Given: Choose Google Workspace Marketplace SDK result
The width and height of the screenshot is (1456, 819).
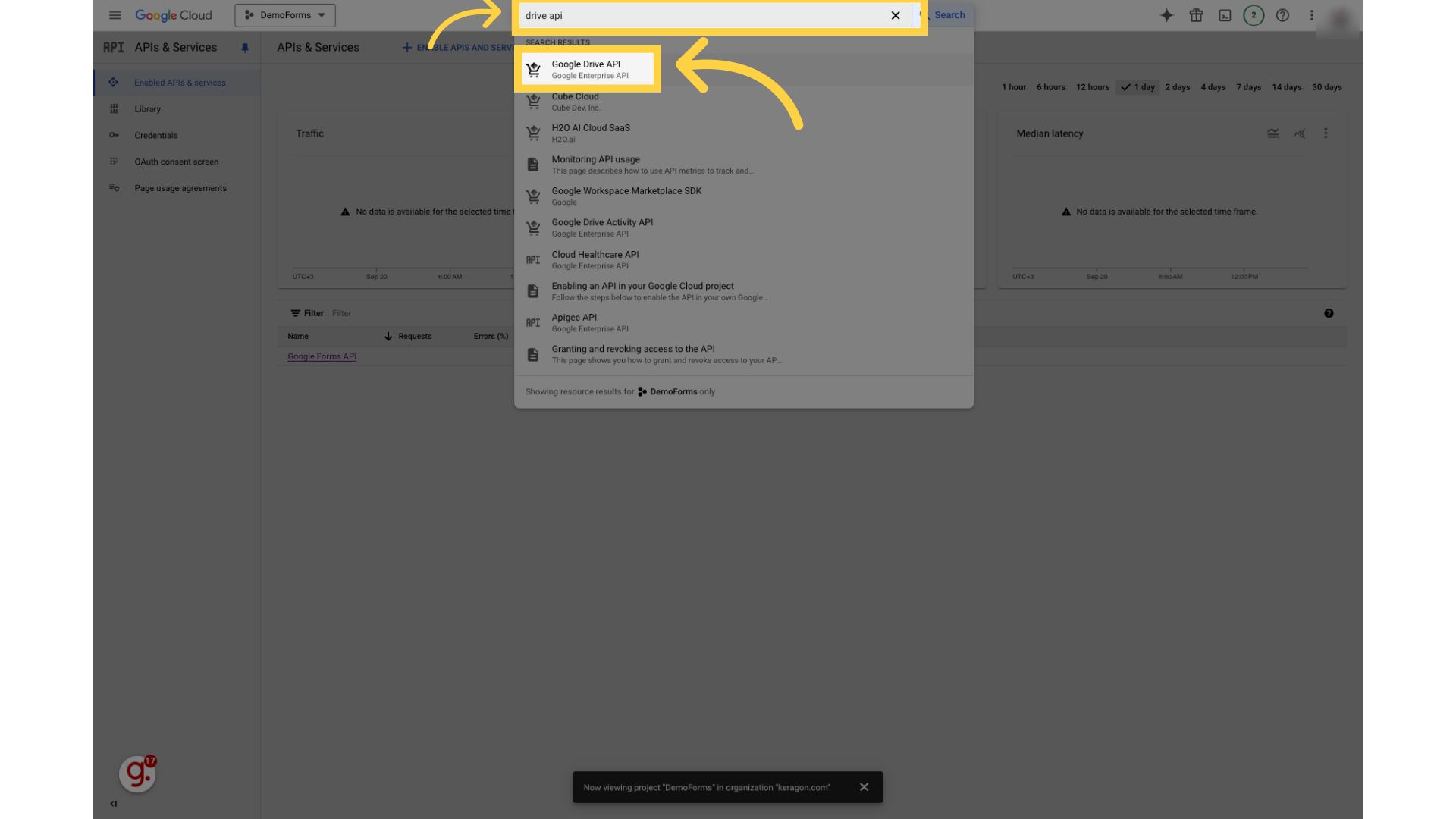Looking at the screenshot, I should pyautogui.click(x=743, y=196).
